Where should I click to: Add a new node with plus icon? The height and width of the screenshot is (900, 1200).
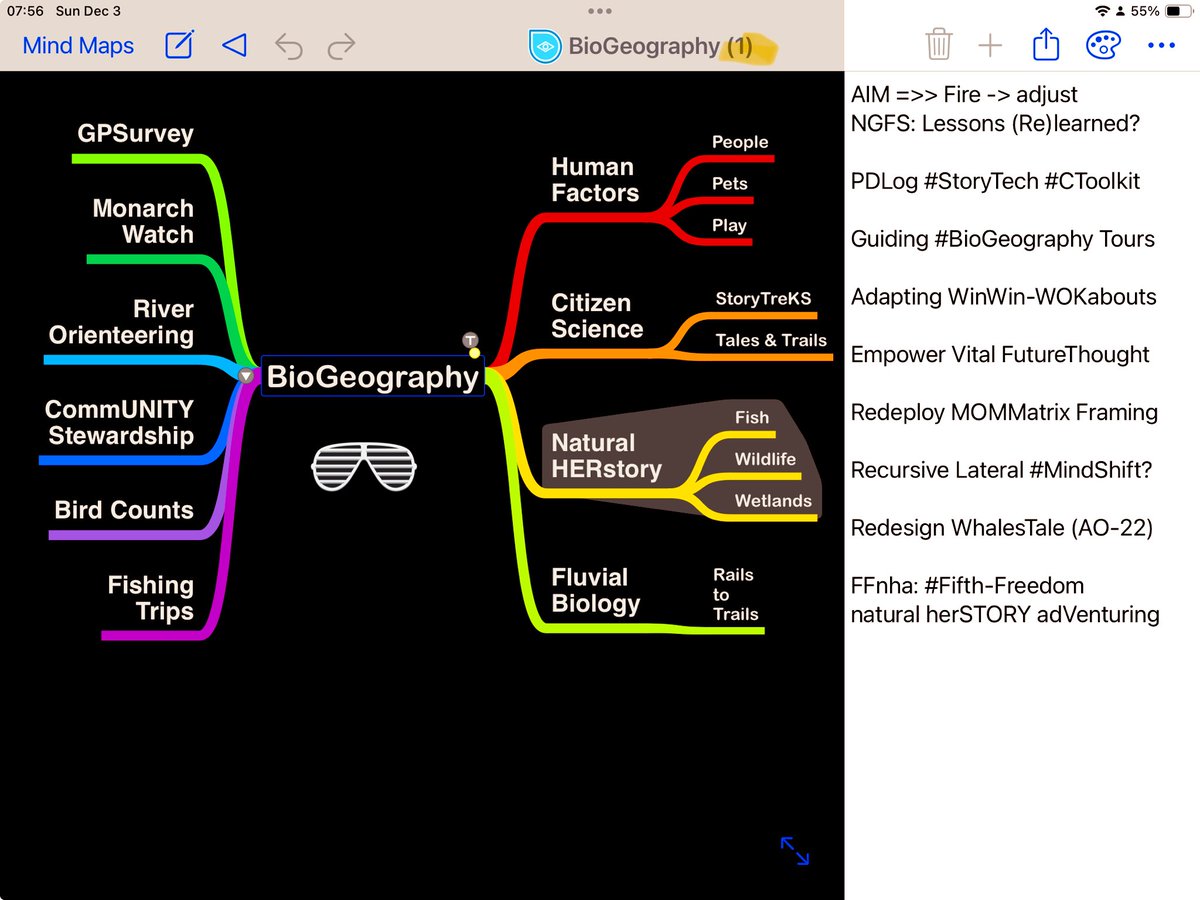[x=990, y=45]
